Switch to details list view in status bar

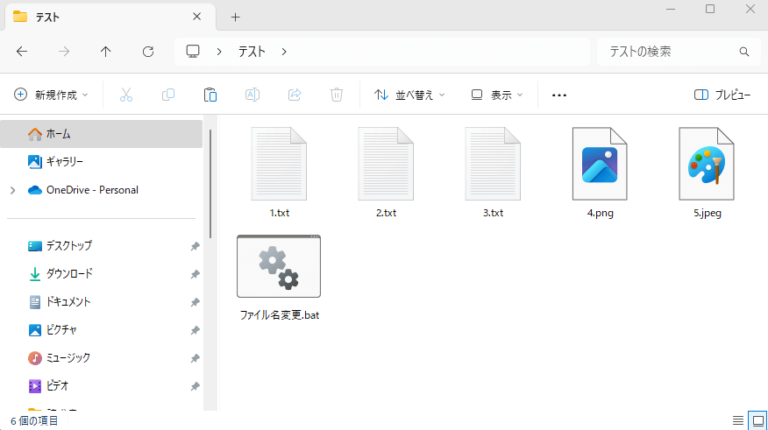[x=738, y=420]
